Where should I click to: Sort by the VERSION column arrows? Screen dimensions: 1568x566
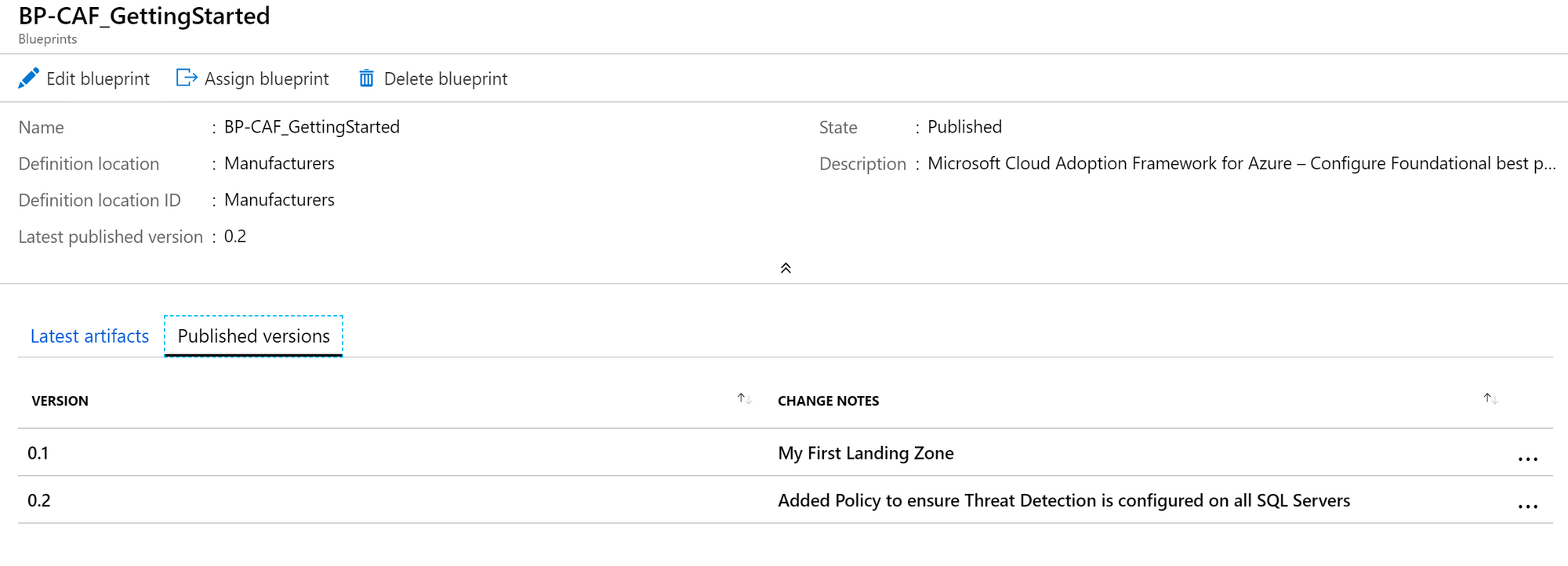(x=744, y=399)
